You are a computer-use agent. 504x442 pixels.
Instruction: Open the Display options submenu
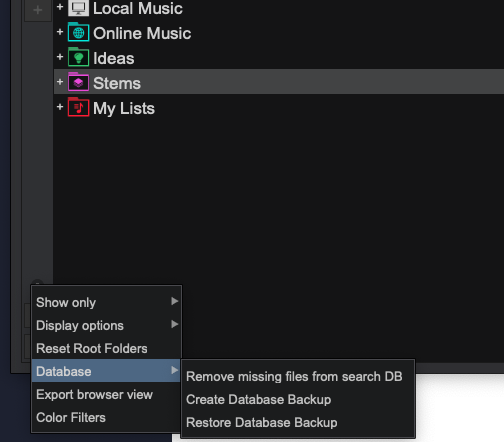(106, 325)
